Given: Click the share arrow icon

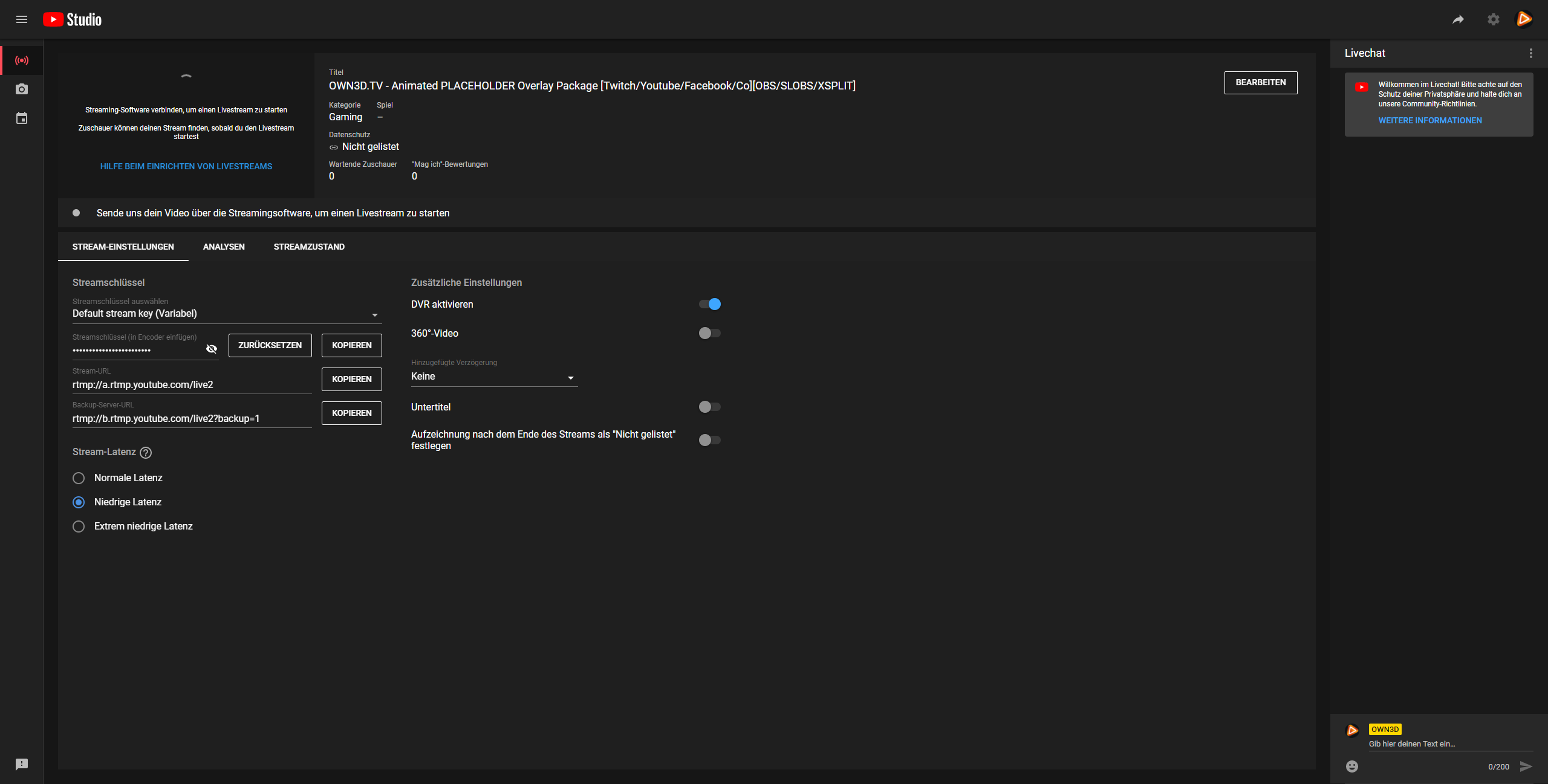Looking at the screenshot, I should click(x=1458, y=19).
